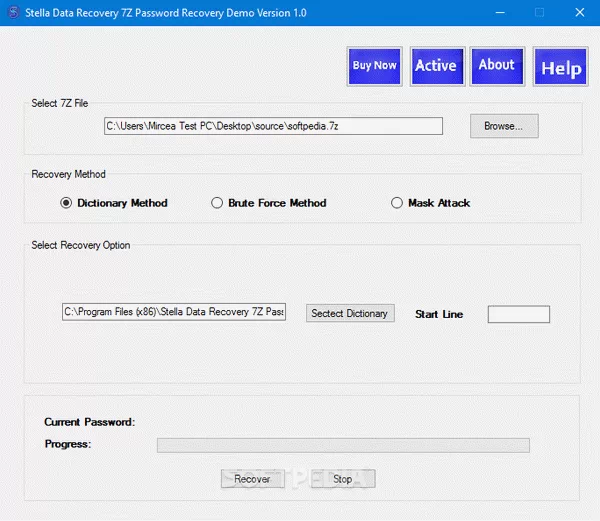Click the Select 7Z File group label
Screen dimensions: 600x521
[x=60, y=103]
